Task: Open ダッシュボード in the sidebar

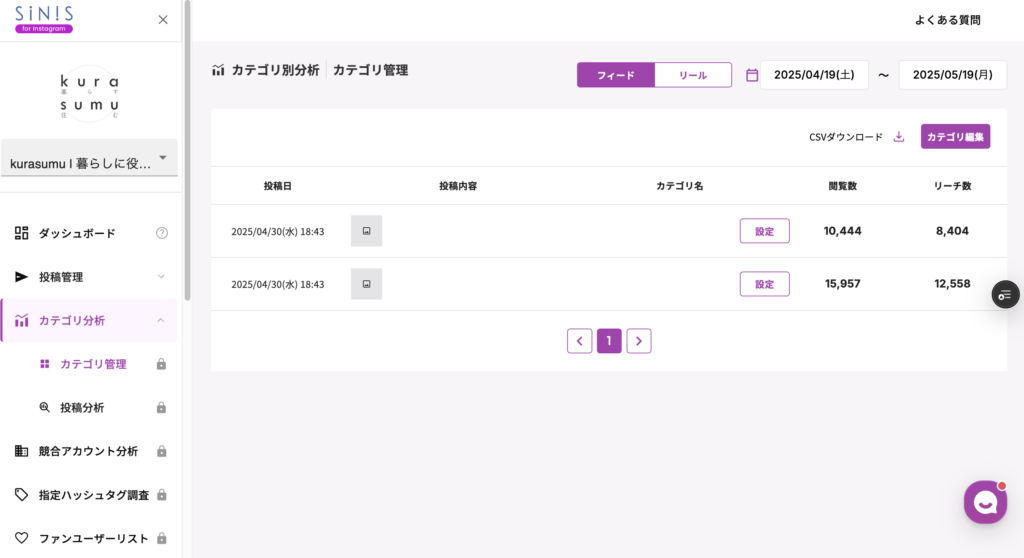Action: click(x=77, y=233)
